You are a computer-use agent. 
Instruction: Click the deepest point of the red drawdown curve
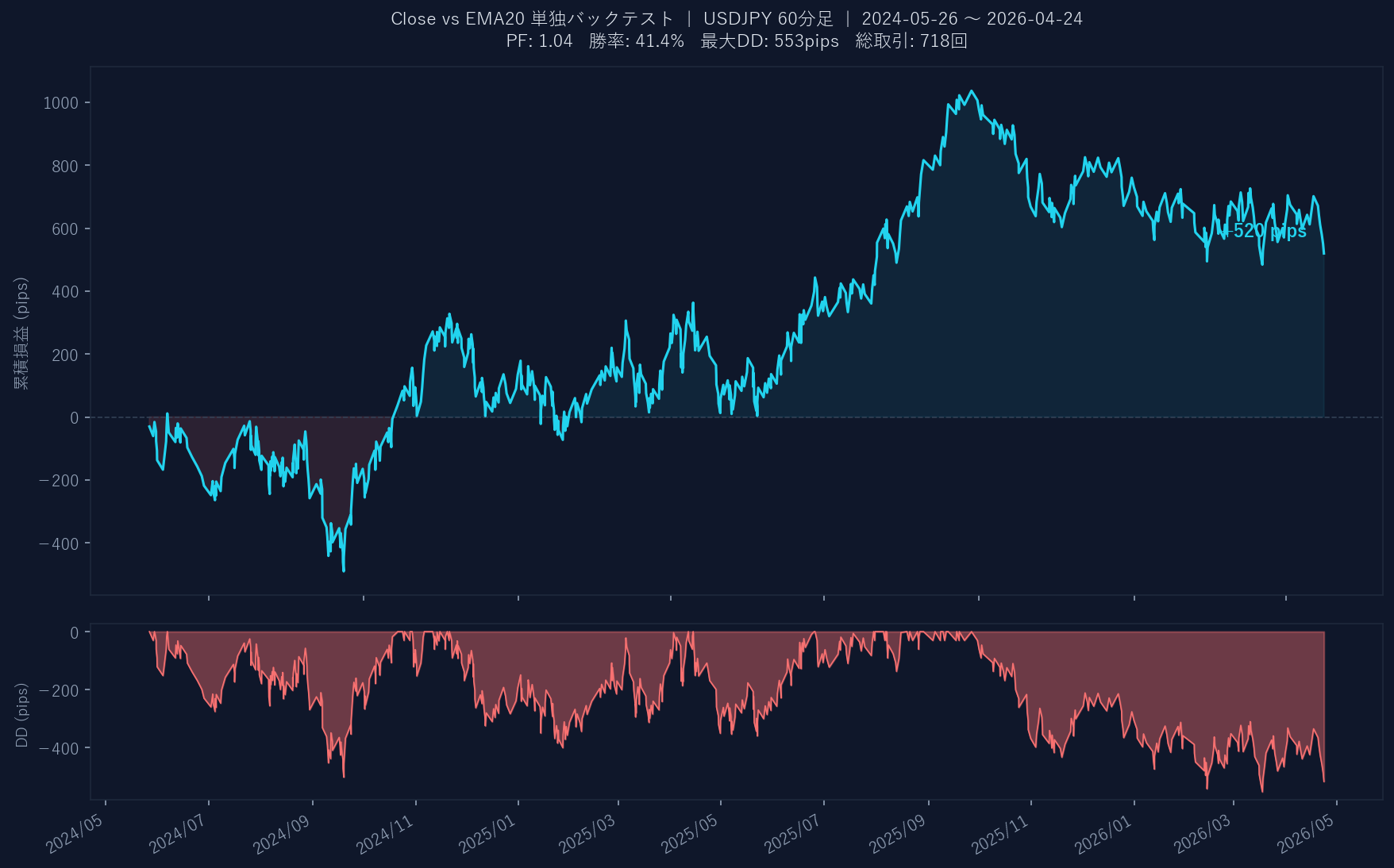tap(1262, 791)
